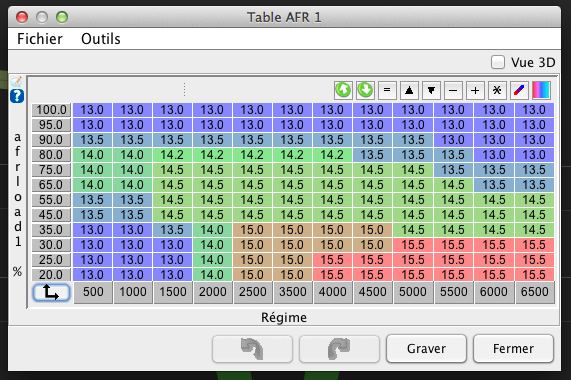
Task: Select the 1500 RPM column header
Action: coord(173,292)
